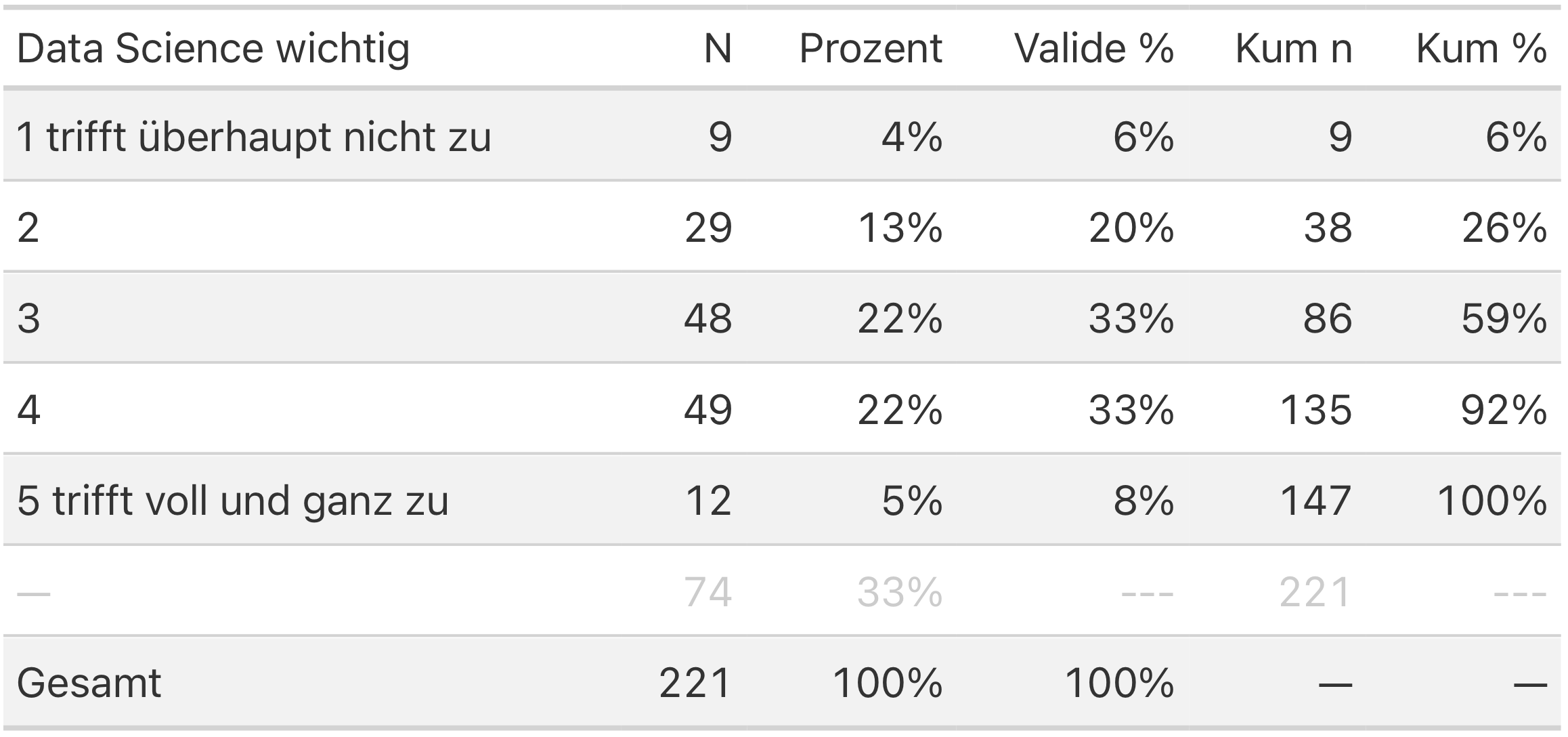The image size is (1568, 737).
Task: Click the total N value 221 in Gesamt row
Action: tap(695, 683)
